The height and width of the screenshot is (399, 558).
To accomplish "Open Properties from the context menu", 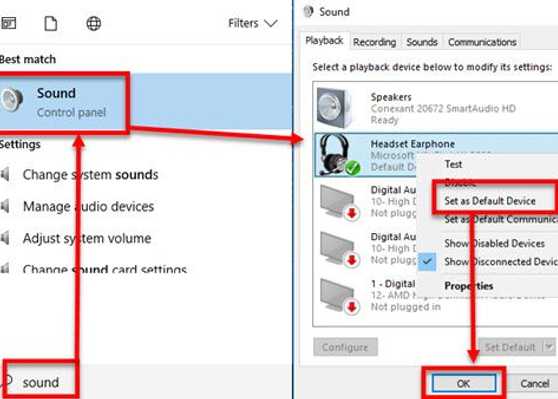I will point(469,286).
